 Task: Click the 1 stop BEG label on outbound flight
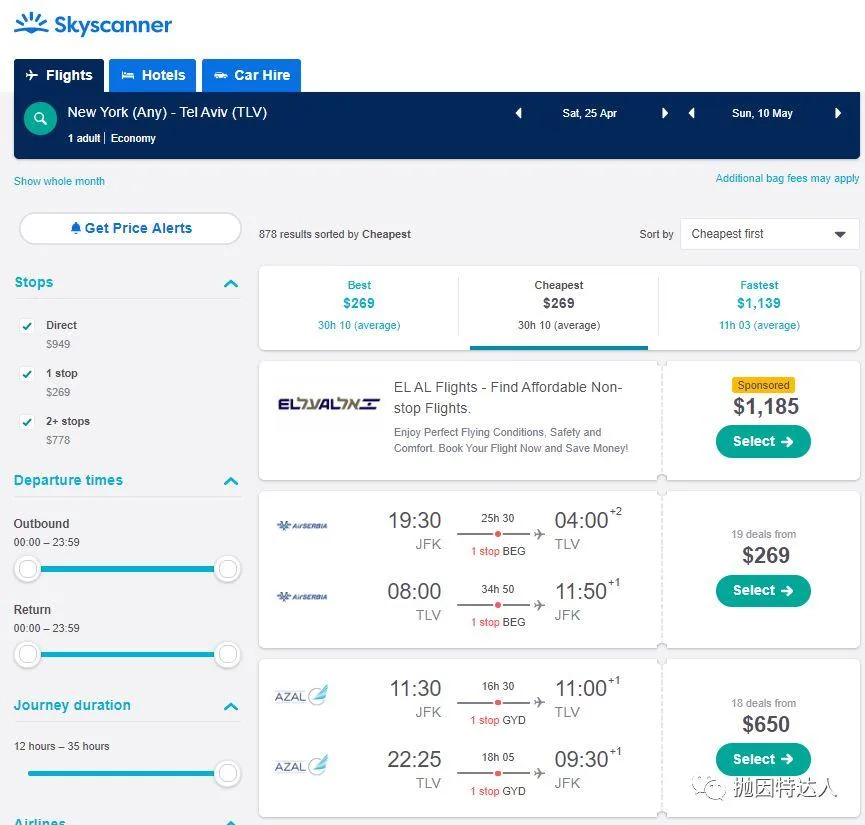coord(498,551)
